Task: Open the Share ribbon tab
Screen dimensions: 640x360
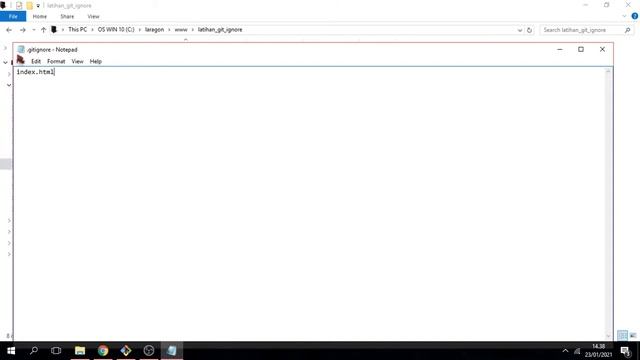Action: pyautogui.click(x=67, y=16)
